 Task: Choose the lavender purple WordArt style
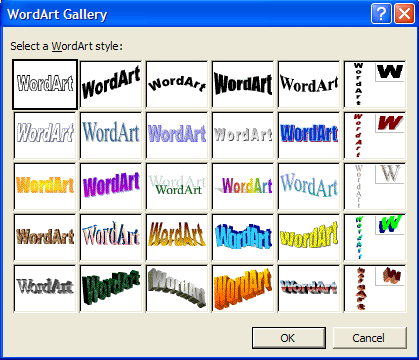click(177, 135)
